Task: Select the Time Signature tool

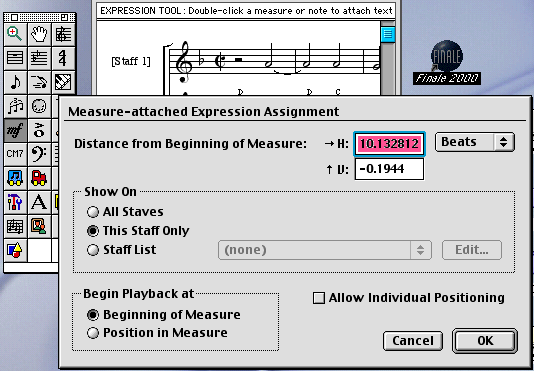Action: tap(63, 58)
